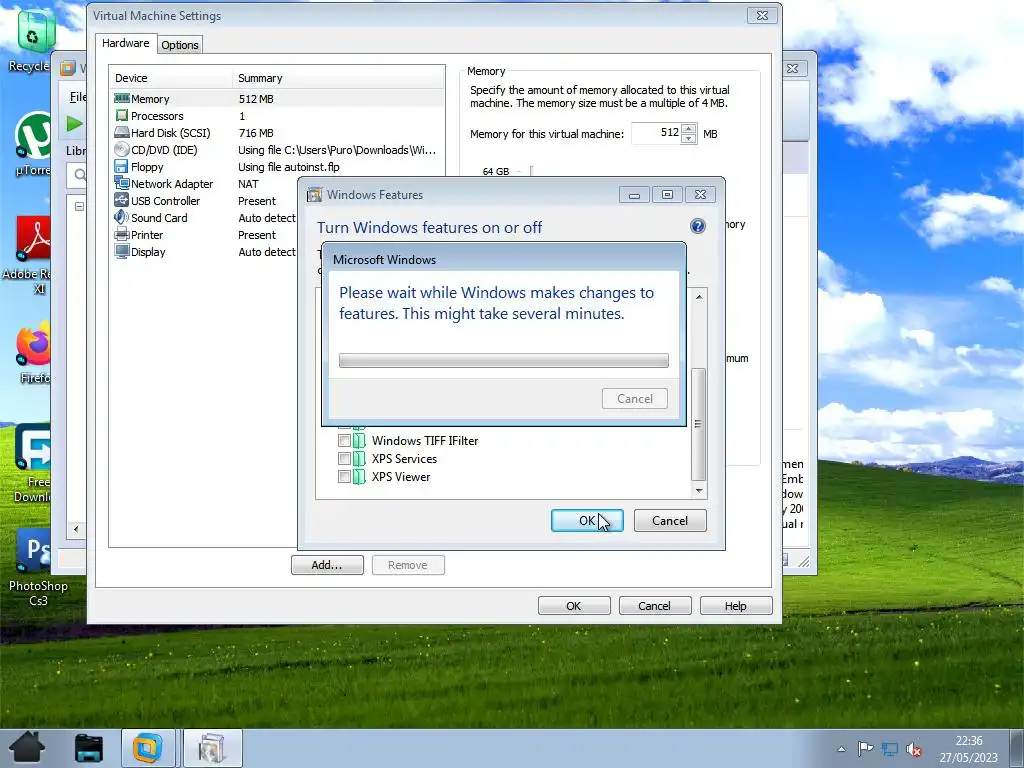Select the Floppy device row
This screenshot has width=1024, height=768.
277,167
